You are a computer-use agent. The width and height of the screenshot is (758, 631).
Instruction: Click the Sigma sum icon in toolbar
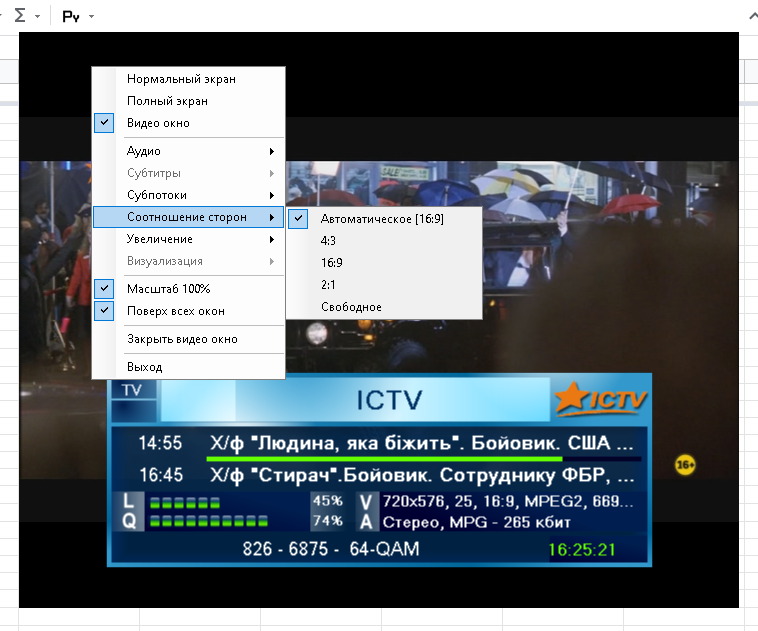coord(20,17)
